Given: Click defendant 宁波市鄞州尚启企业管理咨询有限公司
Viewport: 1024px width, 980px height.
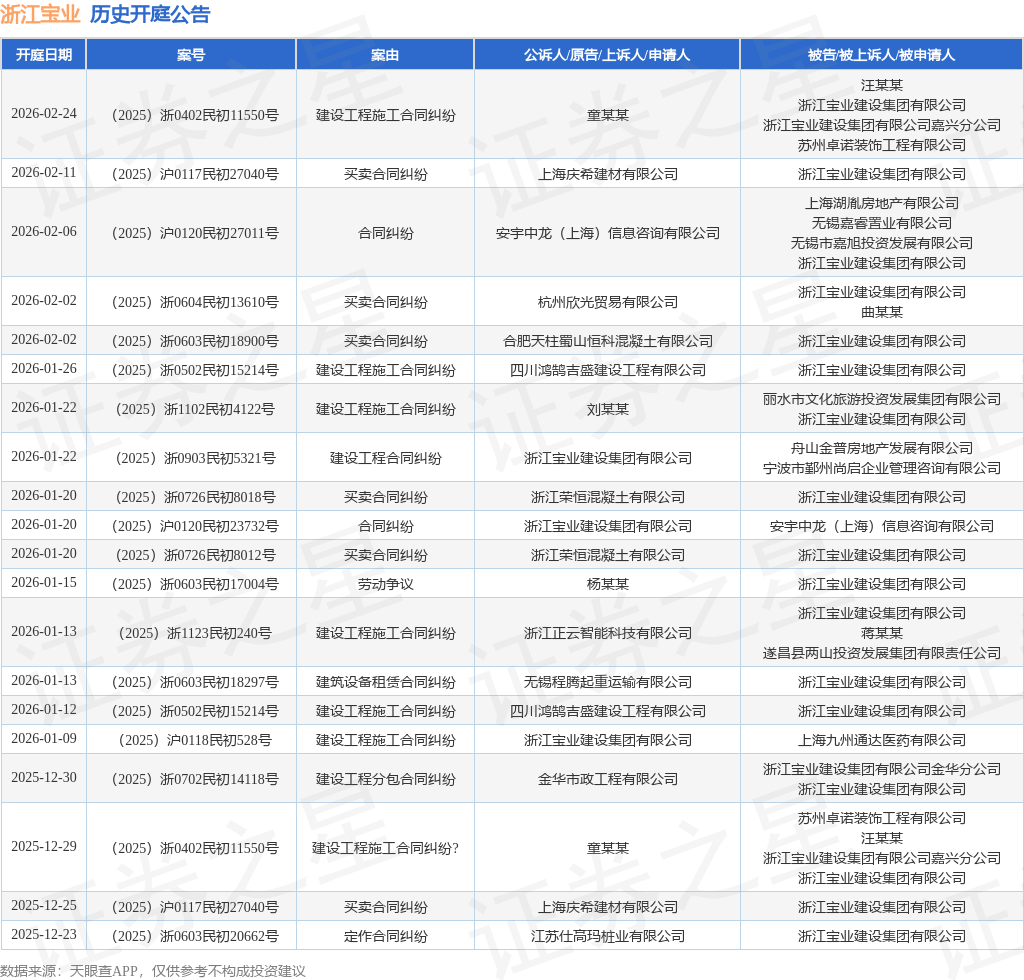Looking at the screenshot, I should (x=882, y=468).
